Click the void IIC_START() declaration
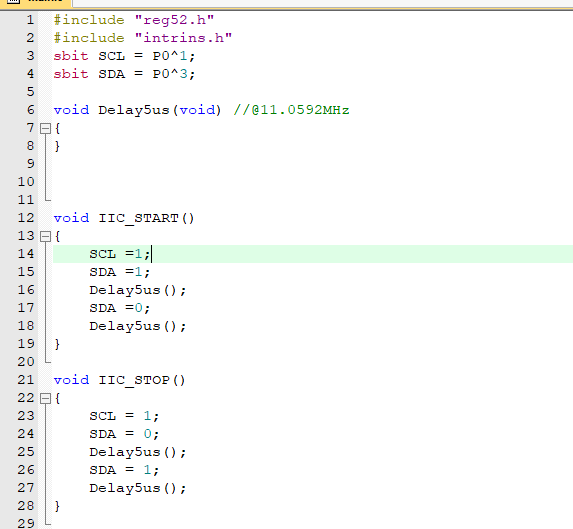 (x=124, y=218)
